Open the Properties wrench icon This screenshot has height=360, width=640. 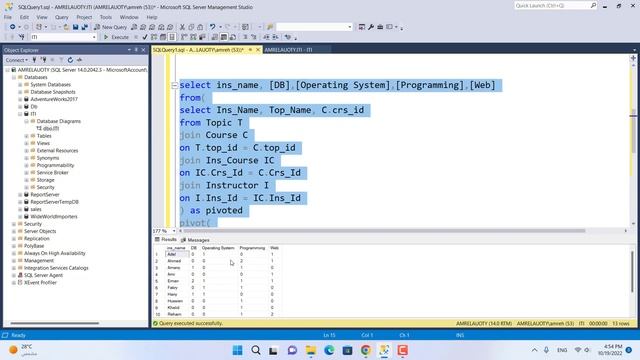(371, 27)
